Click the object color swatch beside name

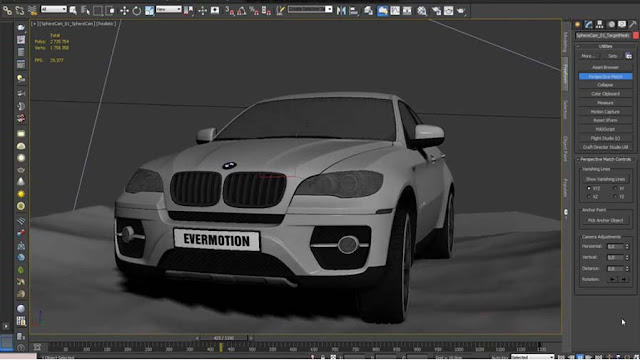(636, 36)
